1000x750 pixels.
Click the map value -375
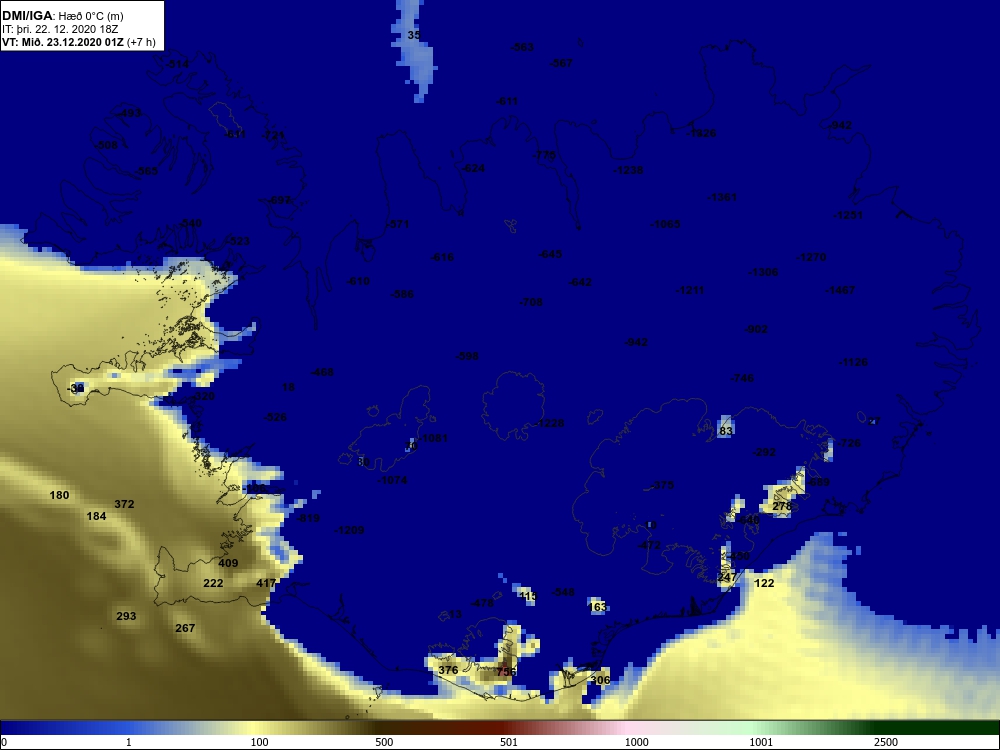(x=663, y=485)
